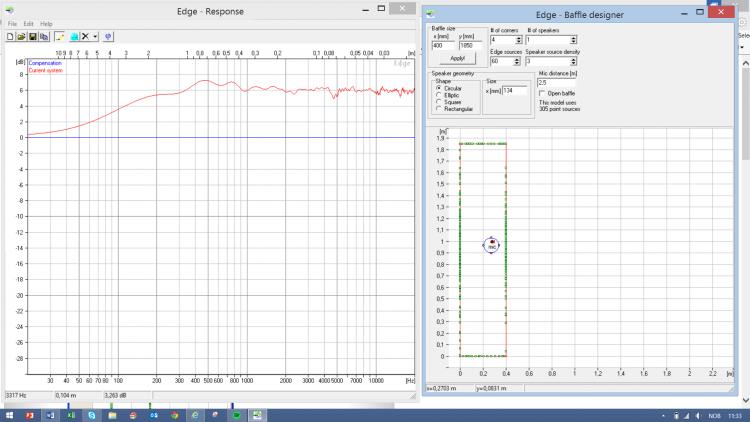
Task: Click the Open file folder icon
Action: (x=21, y=36)
